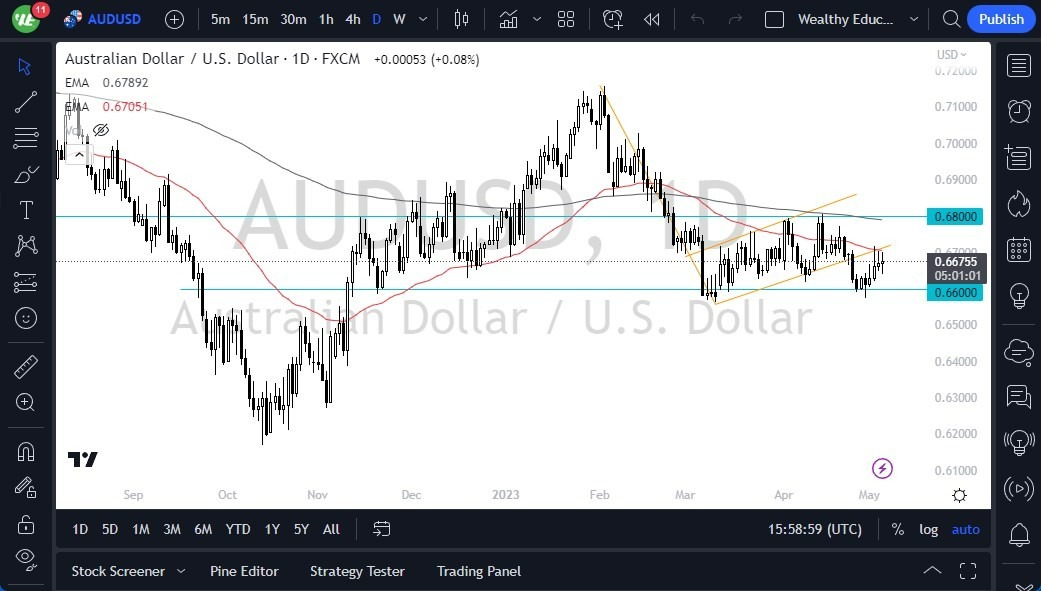The image size is (1041, 591).
Task: Open the Alerts panel on the right sidebar
Action: click(x=1018, y=111)
